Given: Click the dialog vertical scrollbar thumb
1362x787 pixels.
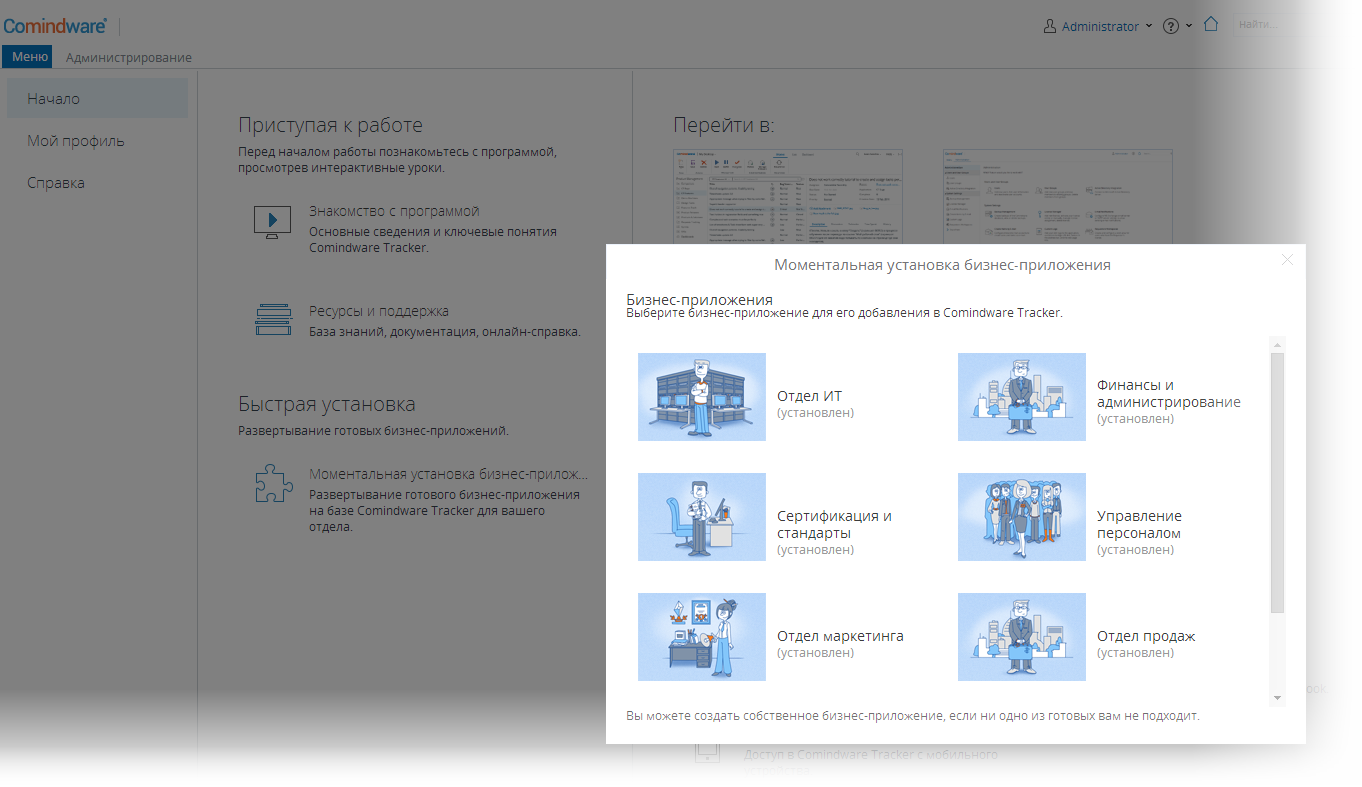Looking at the screenshot, I should [x=1277, y=482].
